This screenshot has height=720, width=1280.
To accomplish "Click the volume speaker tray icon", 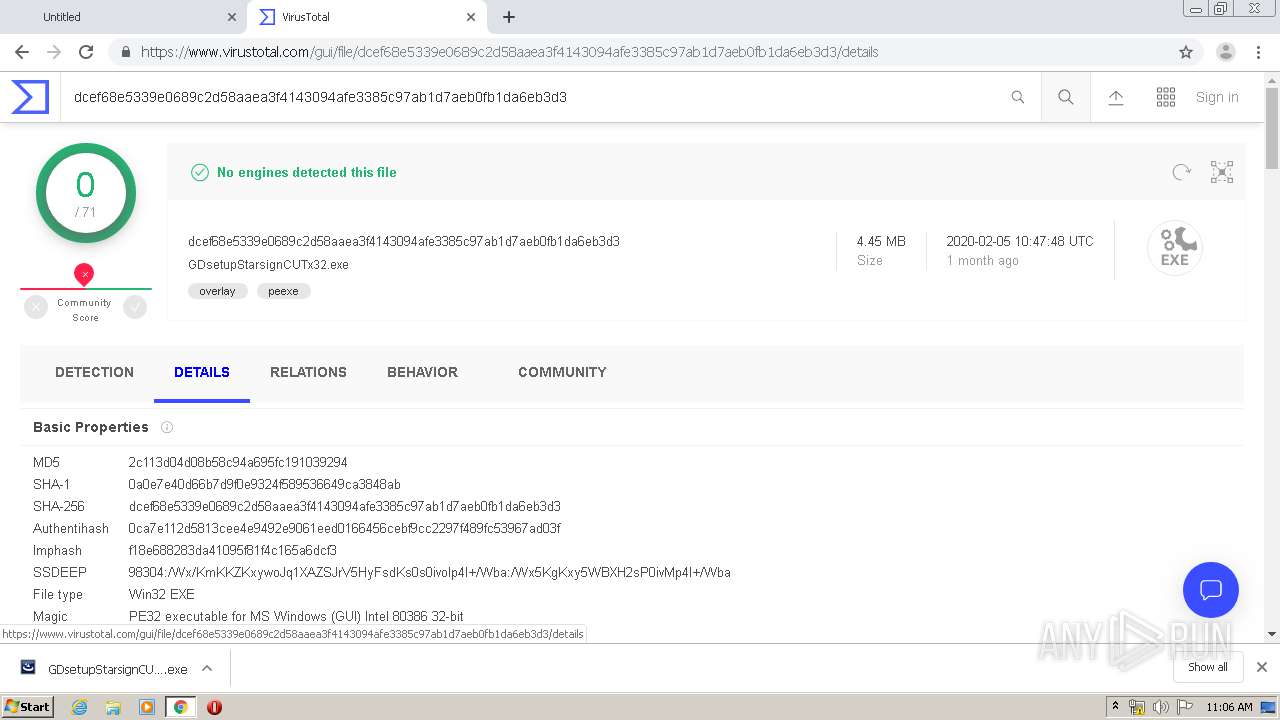I will (1161, 707).
